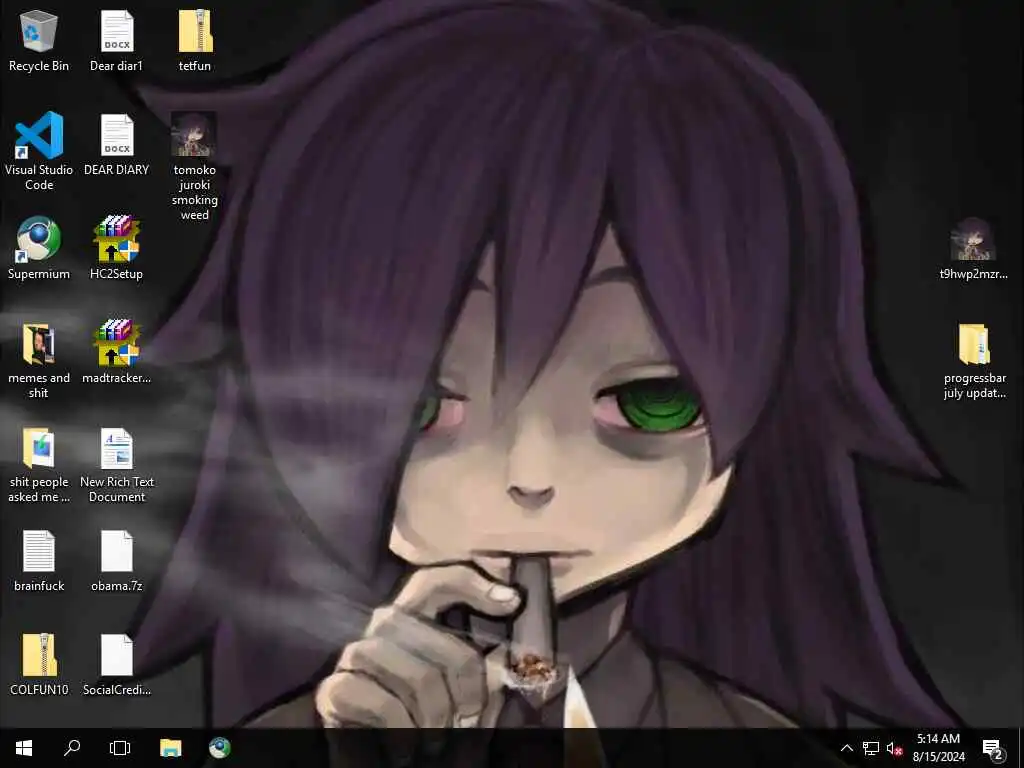Viewport: 1024px width, 768px height.
Task: Open the clock showing 5:14 AM
Action: 938,748
